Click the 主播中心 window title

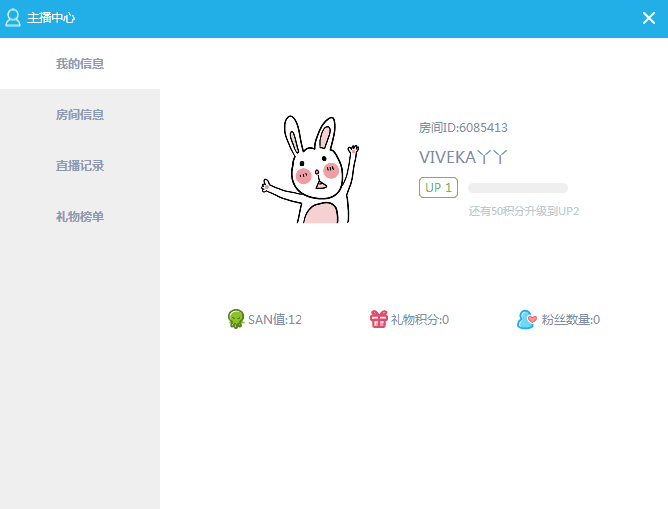[x=51, y=18]
